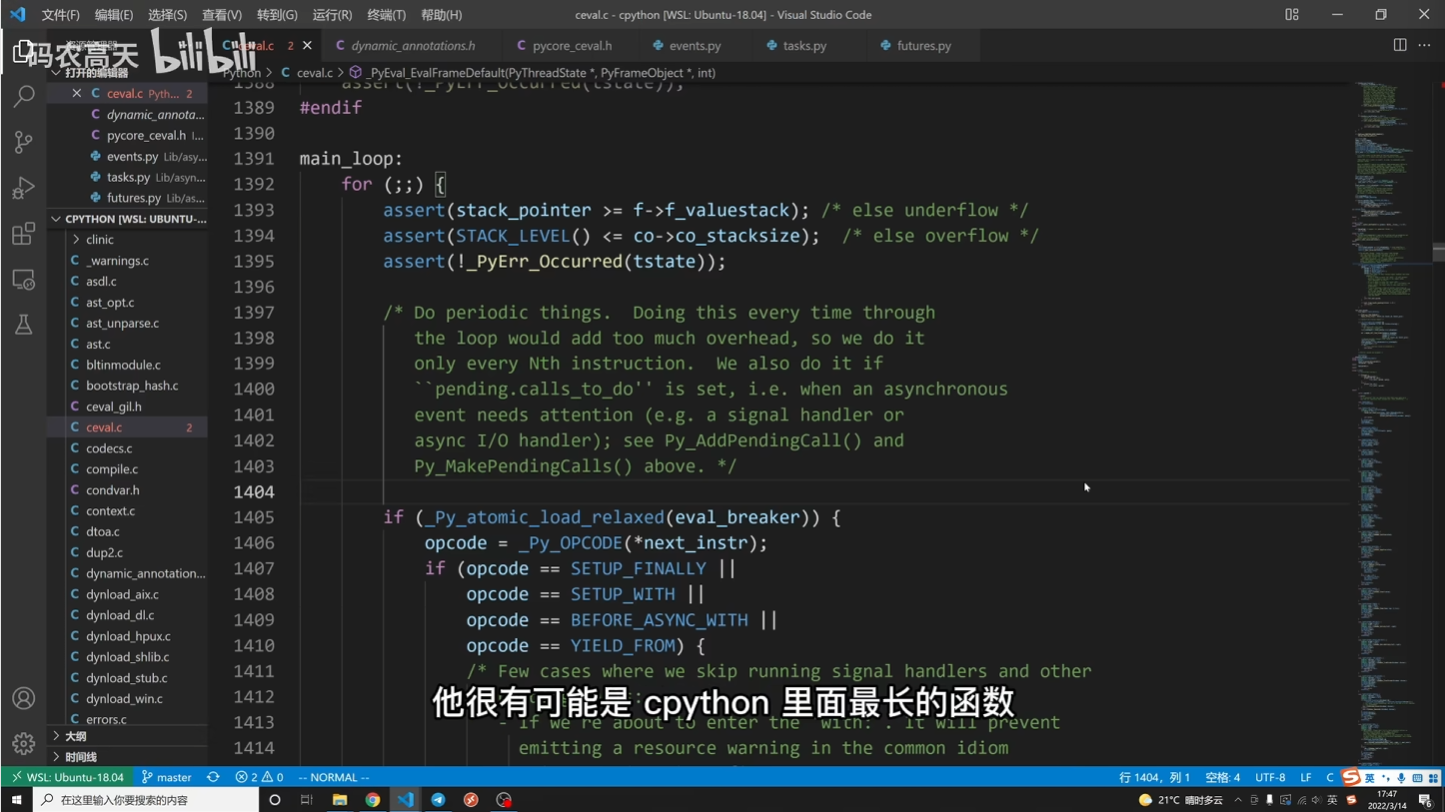Open ceval_gil.h in the file tree
This screenshot has width=1445, height=812.
(x=113, y=407)
